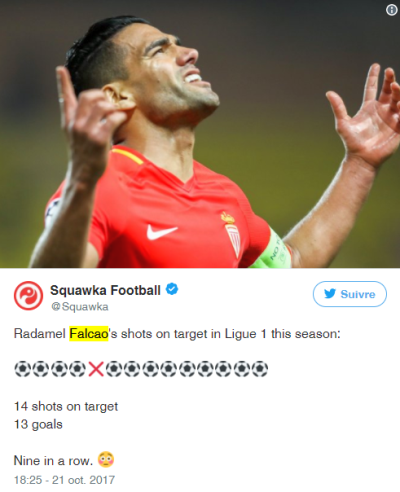This screenshot has height=492, width=400.
Task: Open the 18:25 - 21 oct. 2017 timestamp
Action: click(x=64, y=480)
